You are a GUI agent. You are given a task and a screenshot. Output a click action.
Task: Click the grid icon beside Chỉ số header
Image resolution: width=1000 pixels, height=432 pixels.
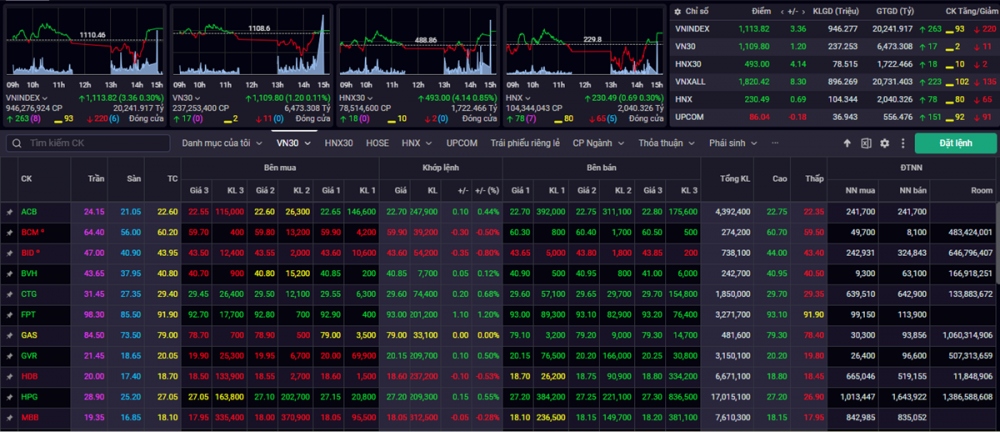tap(676, 11)
